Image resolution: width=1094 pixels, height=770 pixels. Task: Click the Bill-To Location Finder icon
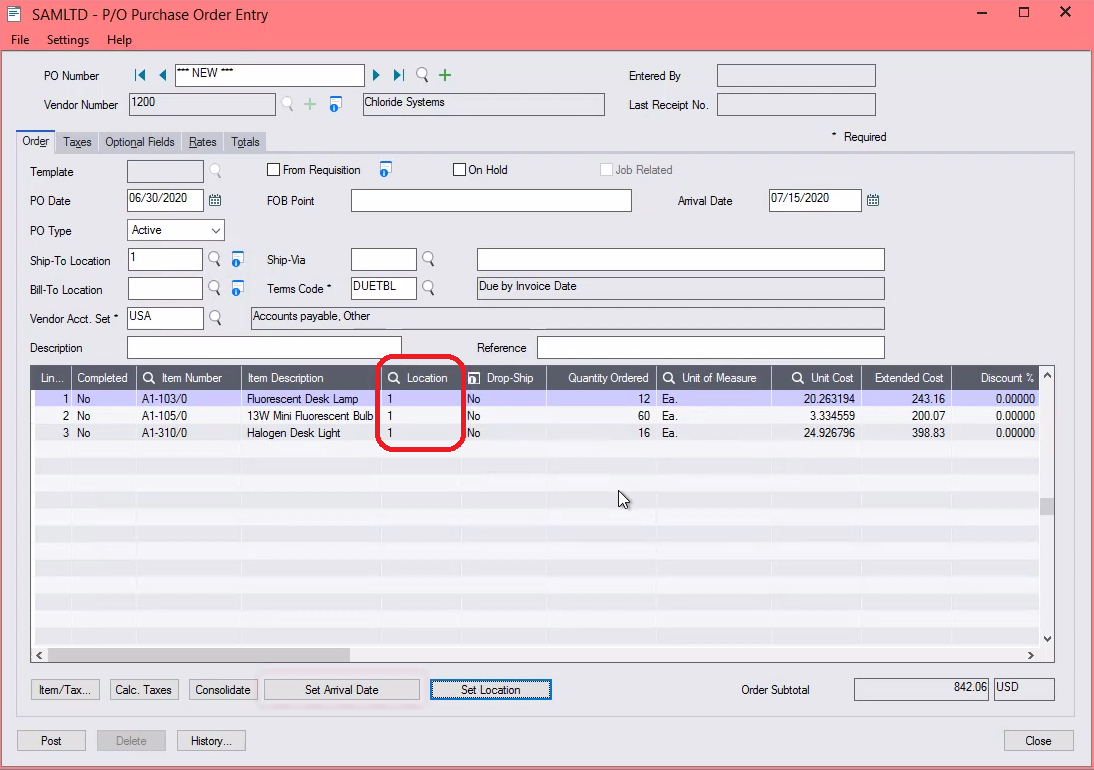coord(214,288)
